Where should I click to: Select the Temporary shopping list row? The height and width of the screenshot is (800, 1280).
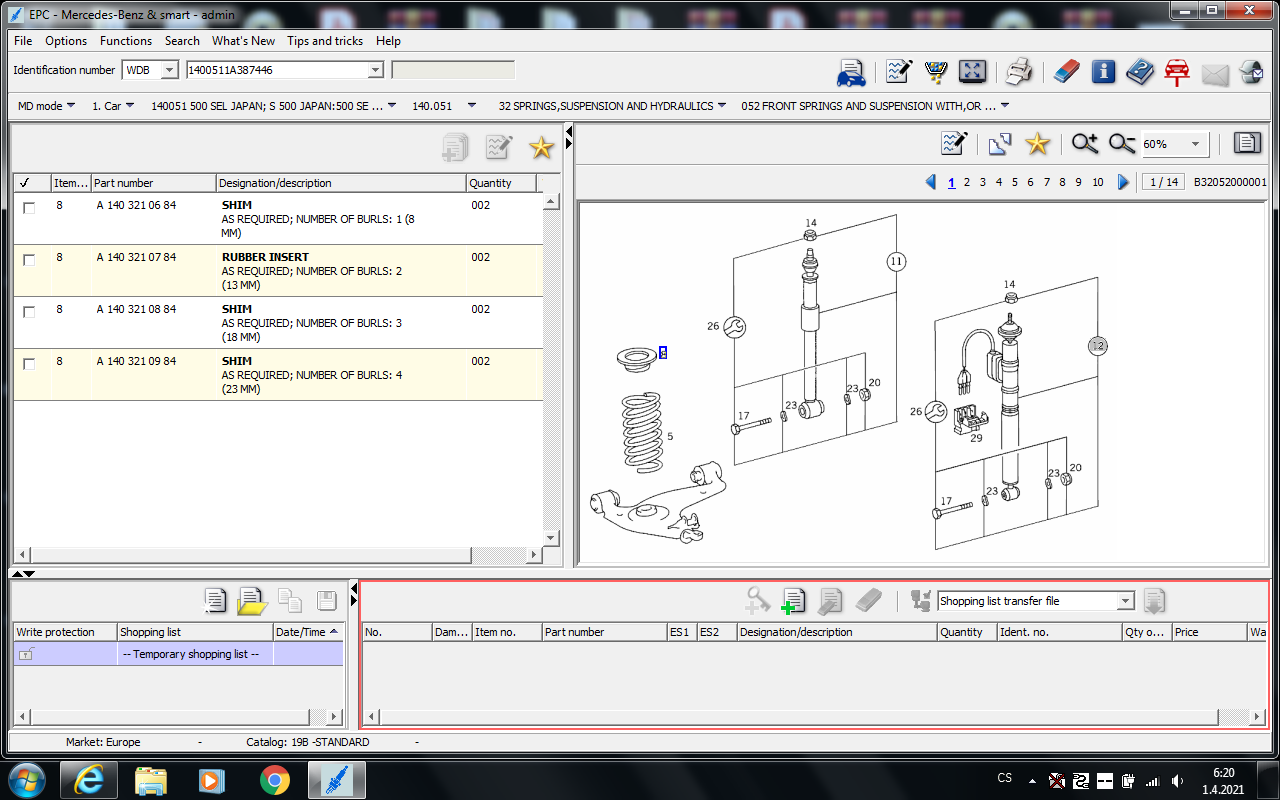click(178, 654)
